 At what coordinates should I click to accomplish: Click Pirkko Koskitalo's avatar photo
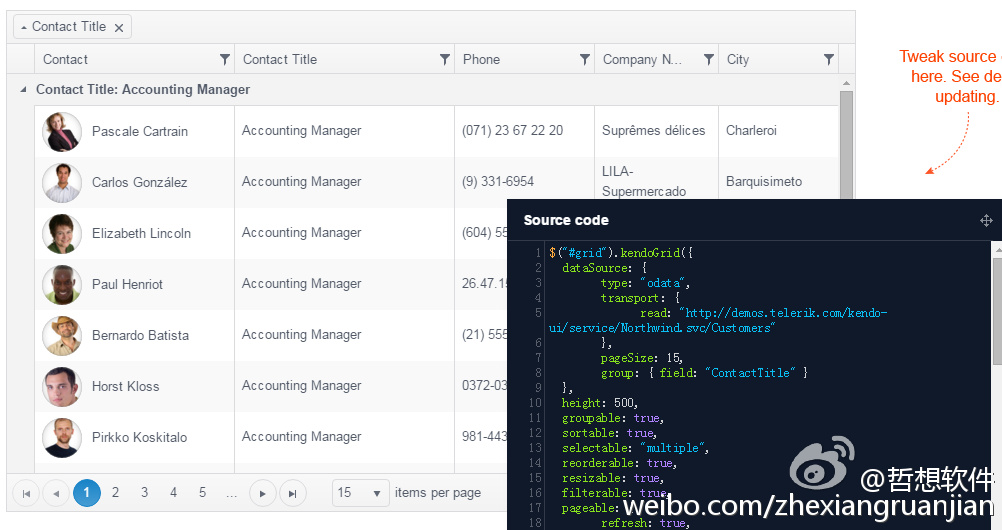[x=62, y=438]
